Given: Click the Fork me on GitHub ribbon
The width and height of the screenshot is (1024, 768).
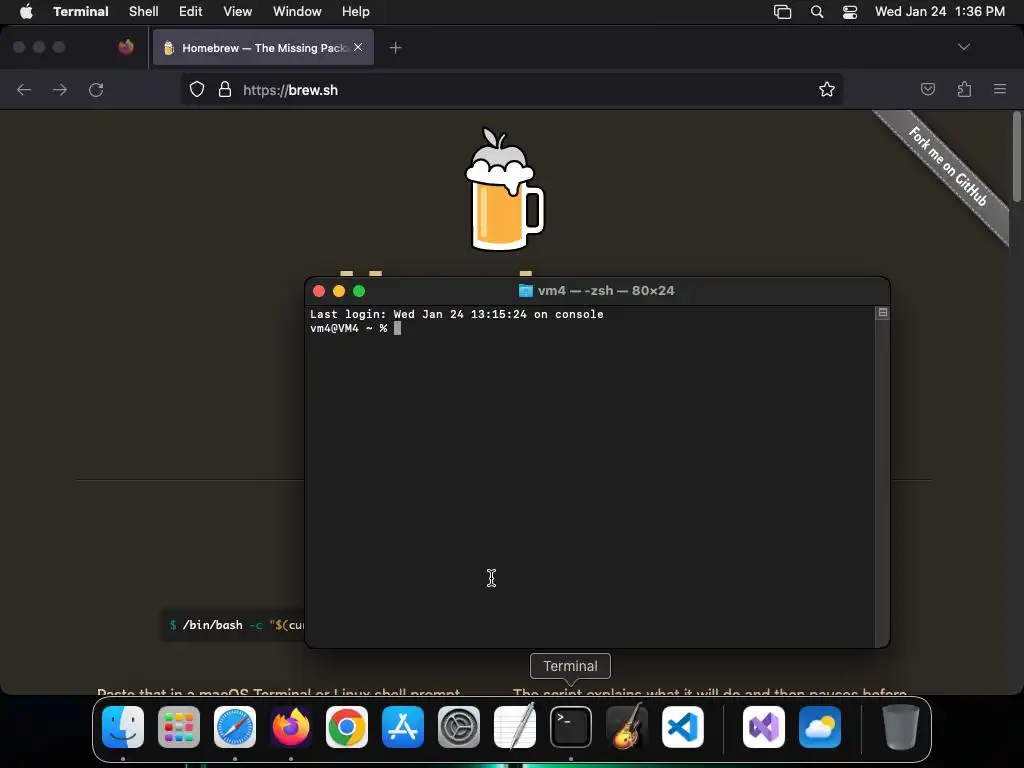Looking at the screenshot, I should [x=947, y=166].
